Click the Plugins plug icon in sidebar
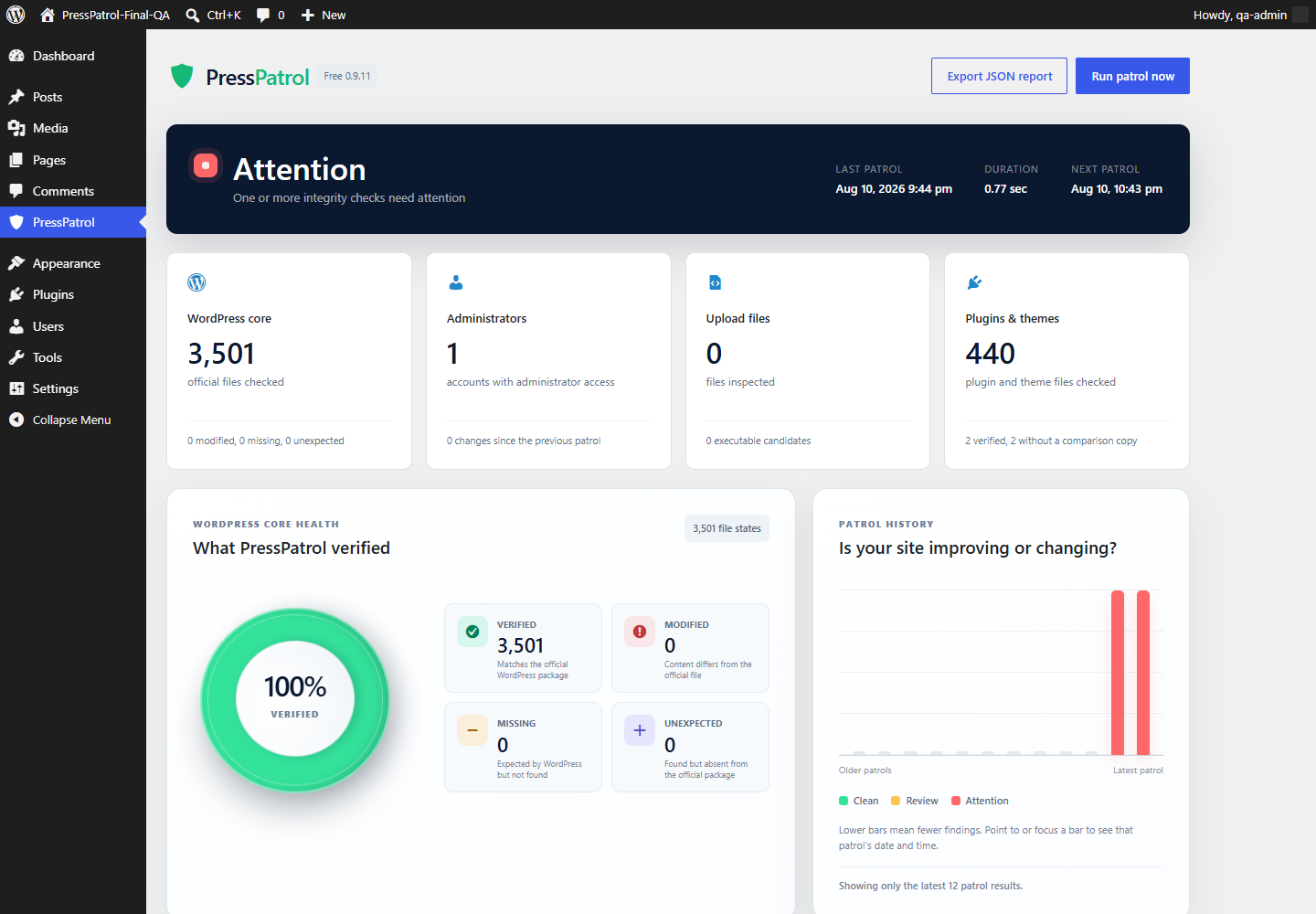 point(16,294)
